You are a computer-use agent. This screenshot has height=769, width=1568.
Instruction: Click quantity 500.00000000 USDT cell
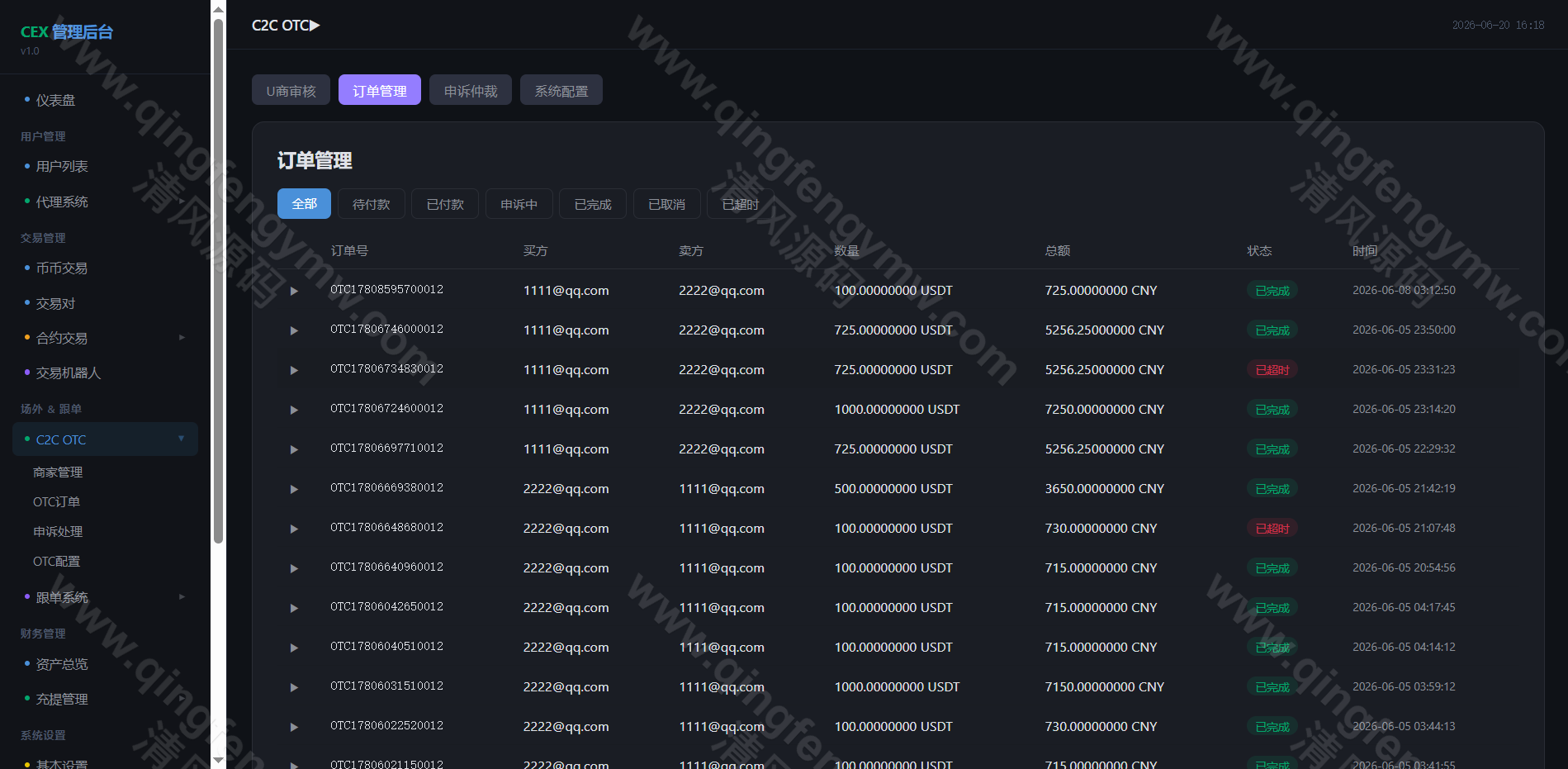point(893,489)
